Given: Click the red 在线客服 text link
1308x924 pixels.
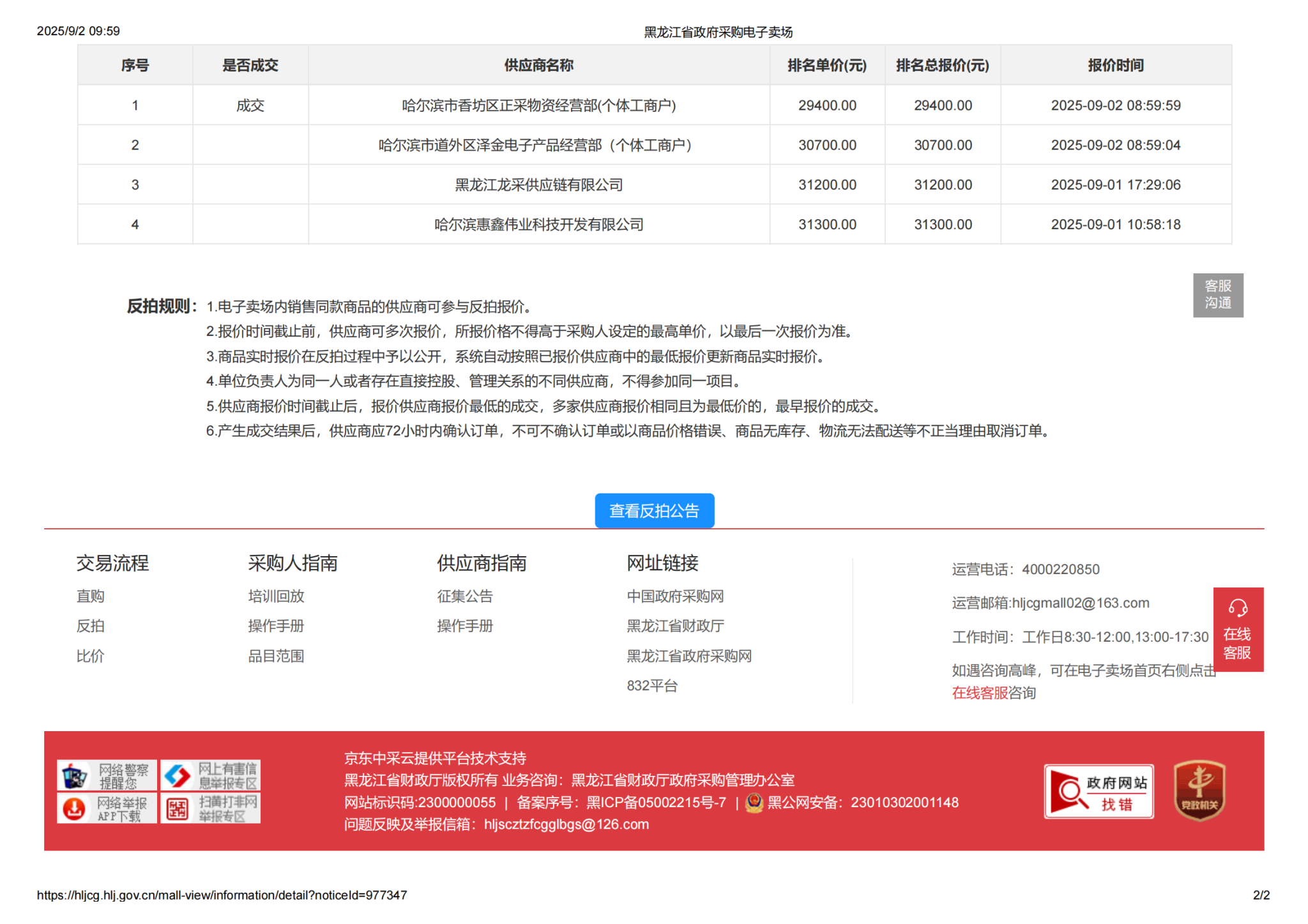Looking at the screenshot, I should 979,693.
